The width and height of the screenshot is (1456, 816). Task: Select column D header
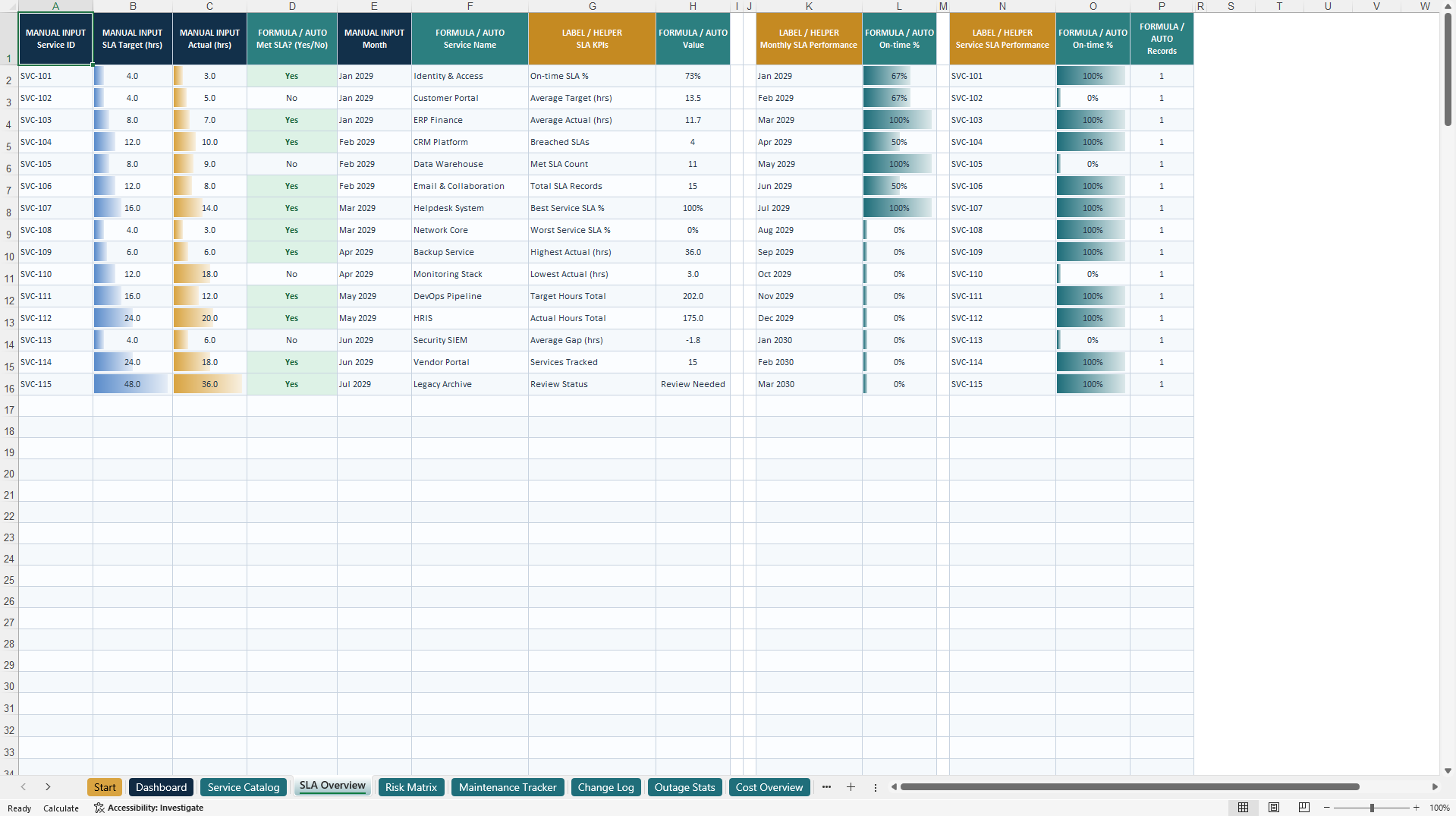click(x=292, y=6)
